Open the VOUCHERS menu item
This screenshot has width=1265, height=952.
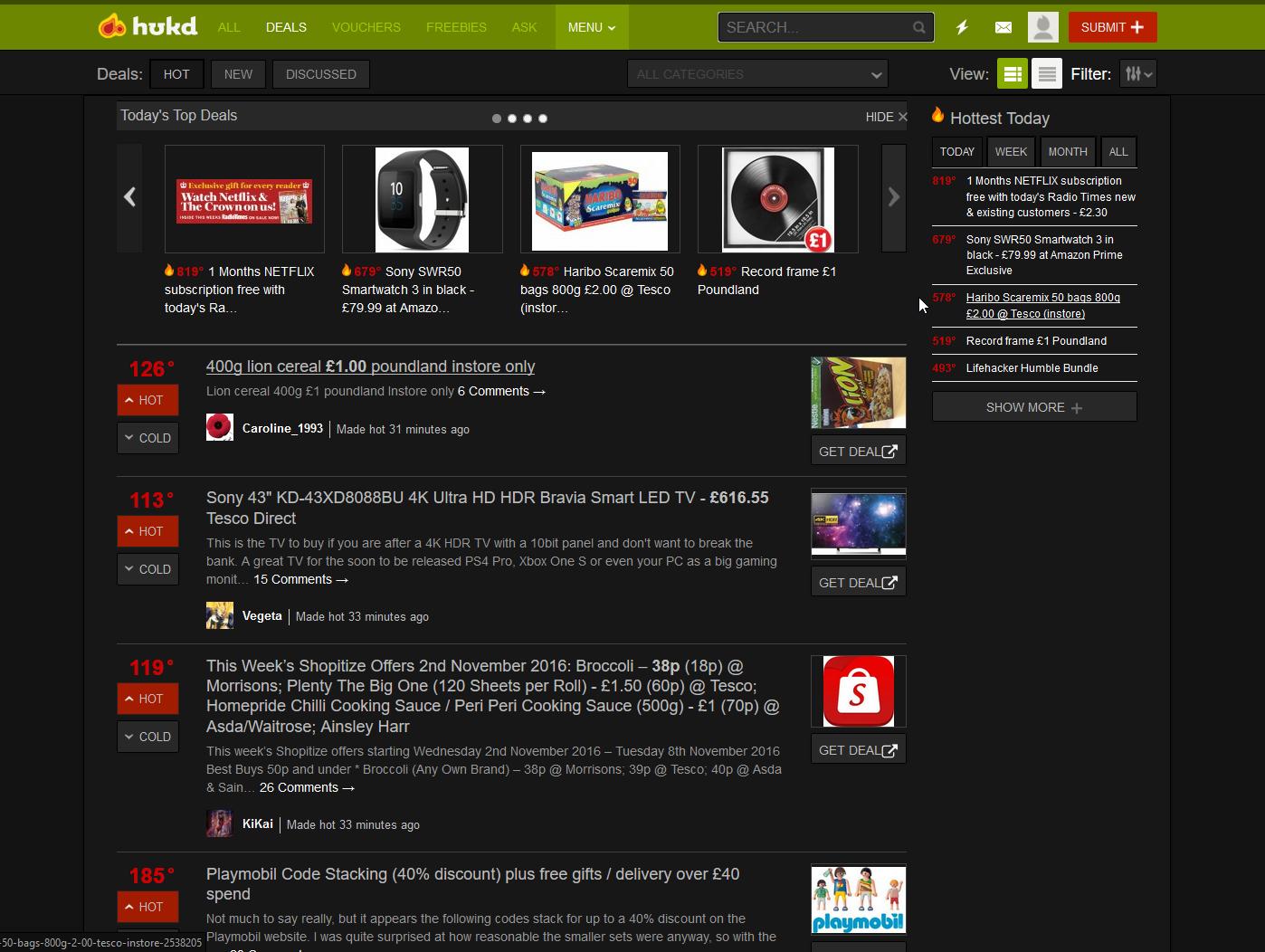366,27
